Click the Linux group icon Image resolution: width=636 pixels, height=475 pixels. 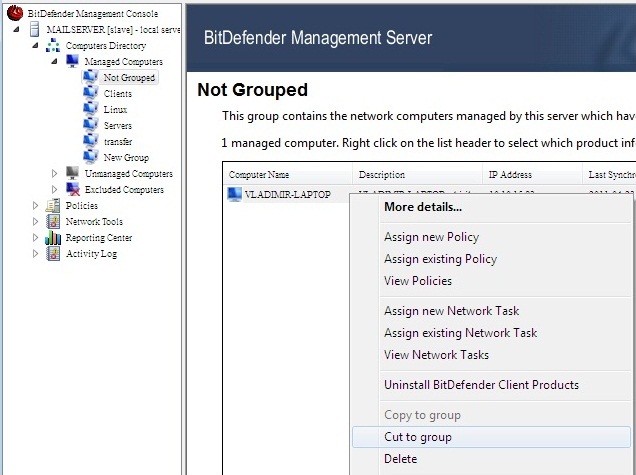click(90, 109)
